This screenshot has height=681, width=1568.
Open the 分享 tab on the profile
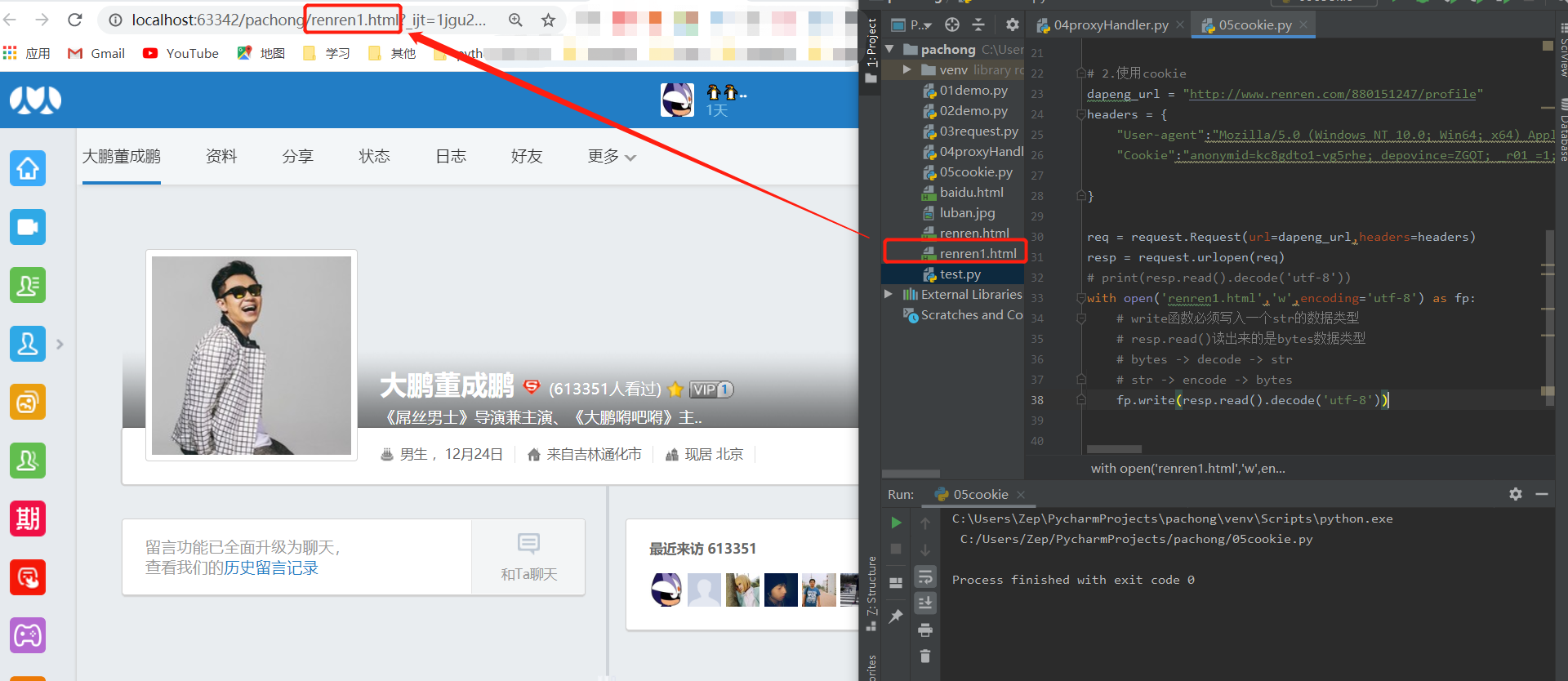pyautogui.click(x=297, y=156)
